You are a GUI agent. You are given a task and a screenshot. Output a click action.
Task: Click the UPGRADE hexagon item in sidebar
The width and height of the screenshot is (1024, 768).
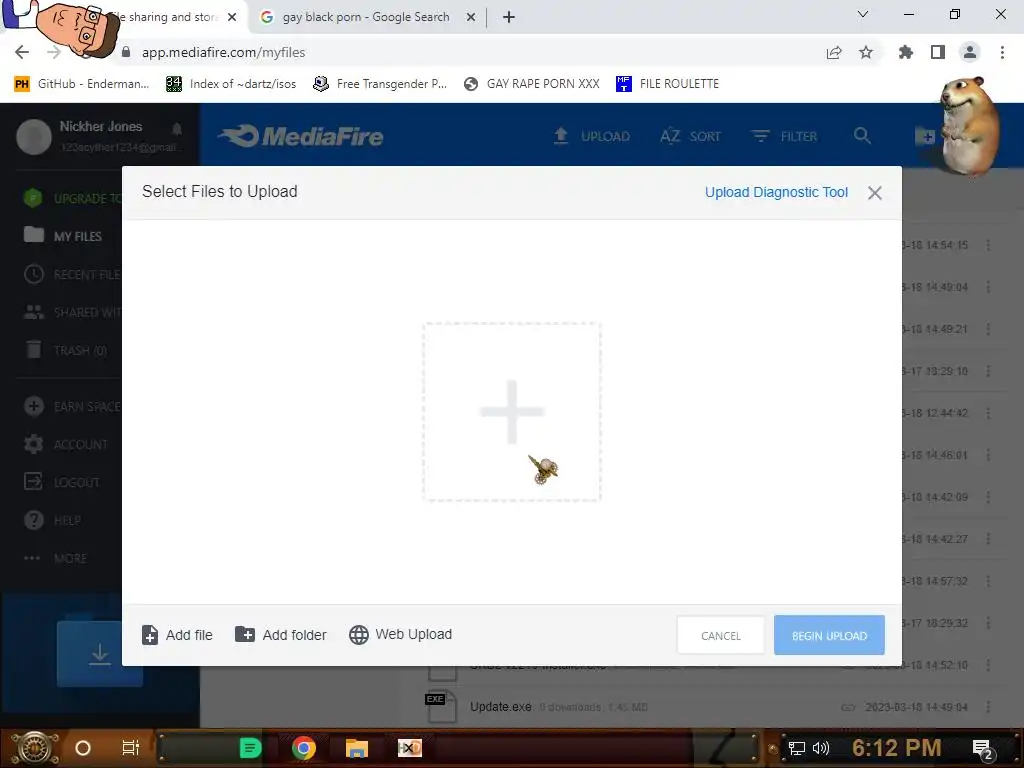click(72, 198)
